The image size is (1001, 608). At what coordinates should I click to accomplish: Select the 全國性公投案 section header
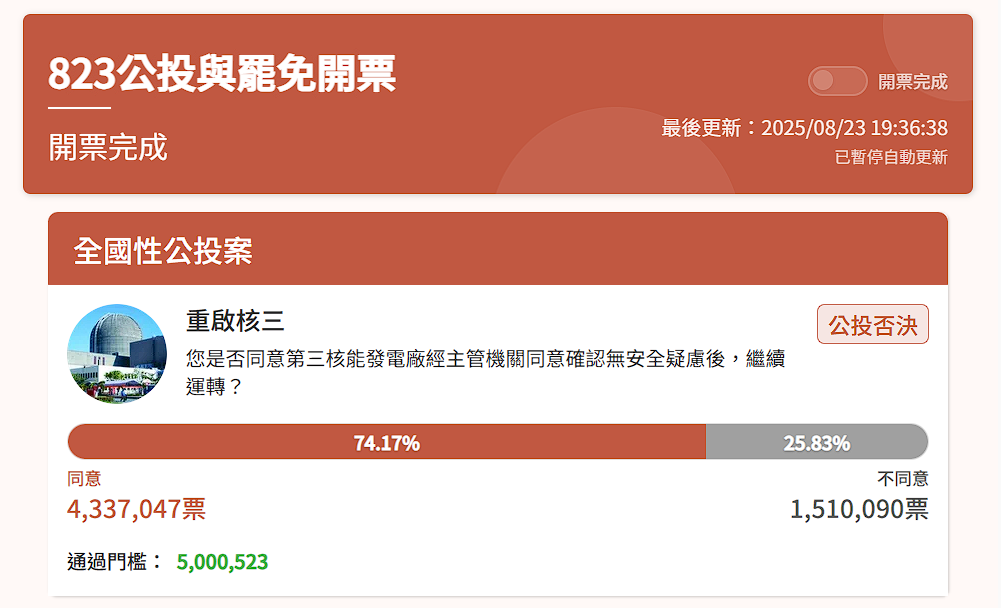pyautogui.click(x=163, y=251)
